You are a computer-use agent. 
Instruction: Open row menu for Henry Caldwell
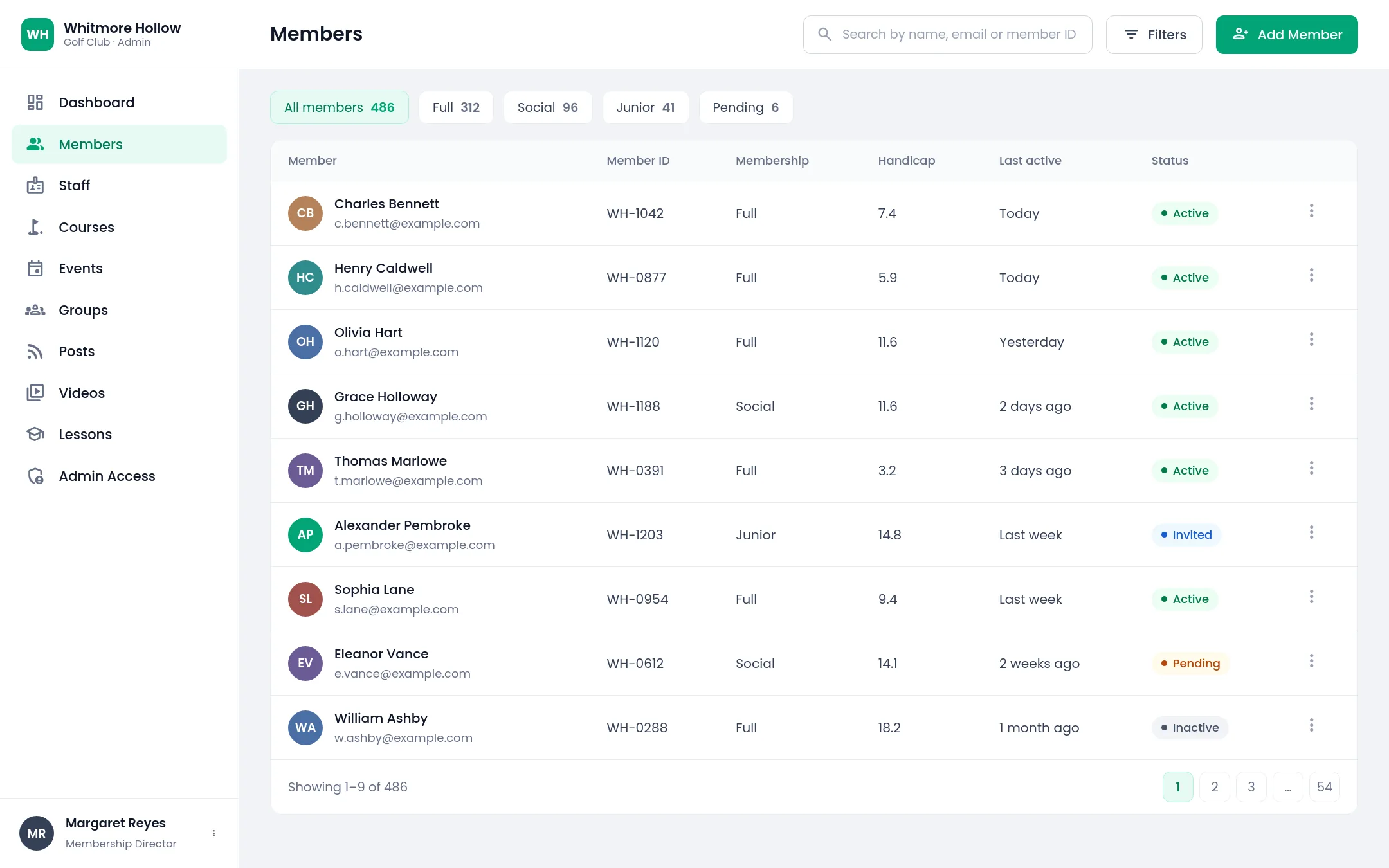click(1311, 275)
